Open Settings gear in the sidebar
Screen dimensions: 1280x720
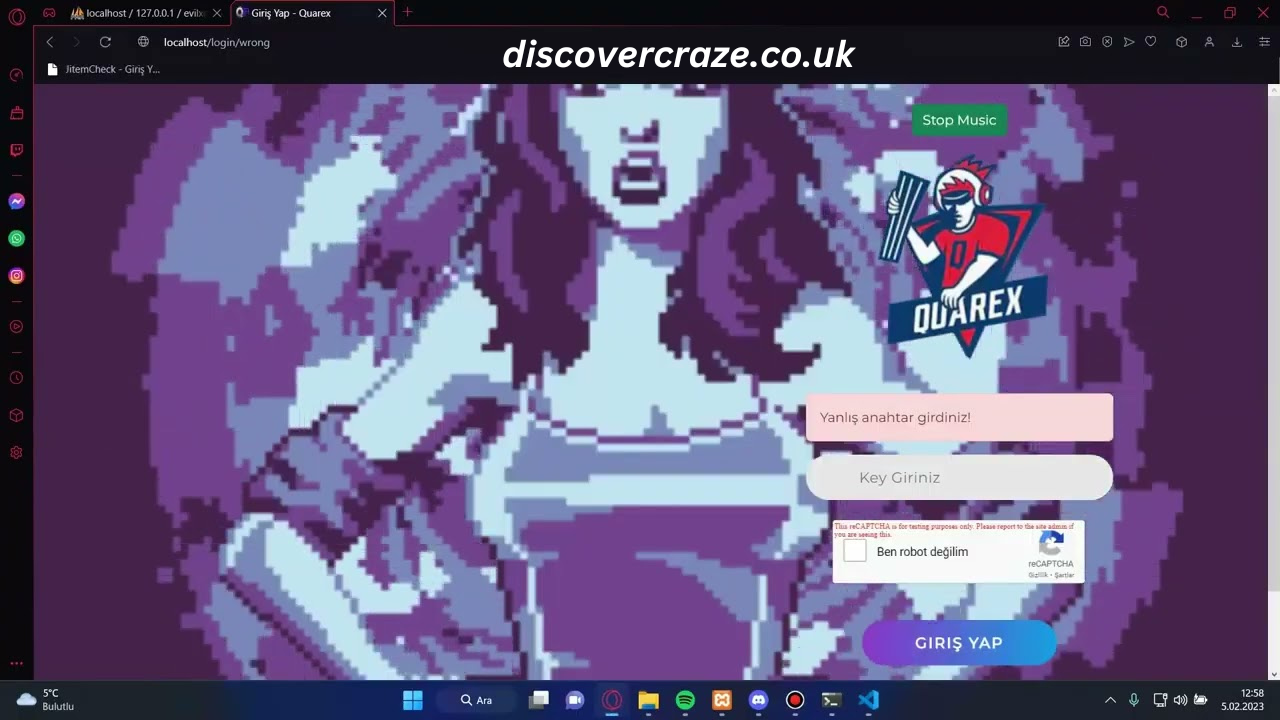click(16, 453)
